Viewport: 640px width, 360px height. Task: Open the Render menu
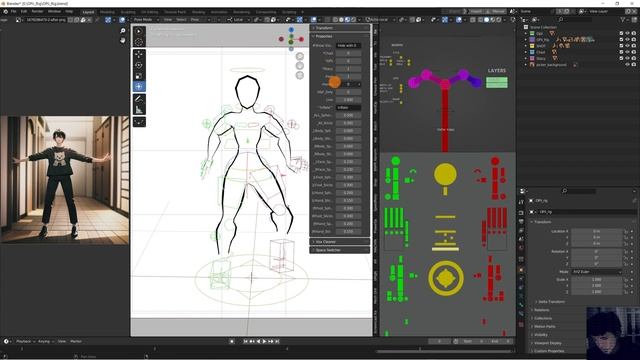[x=37, y=11]
